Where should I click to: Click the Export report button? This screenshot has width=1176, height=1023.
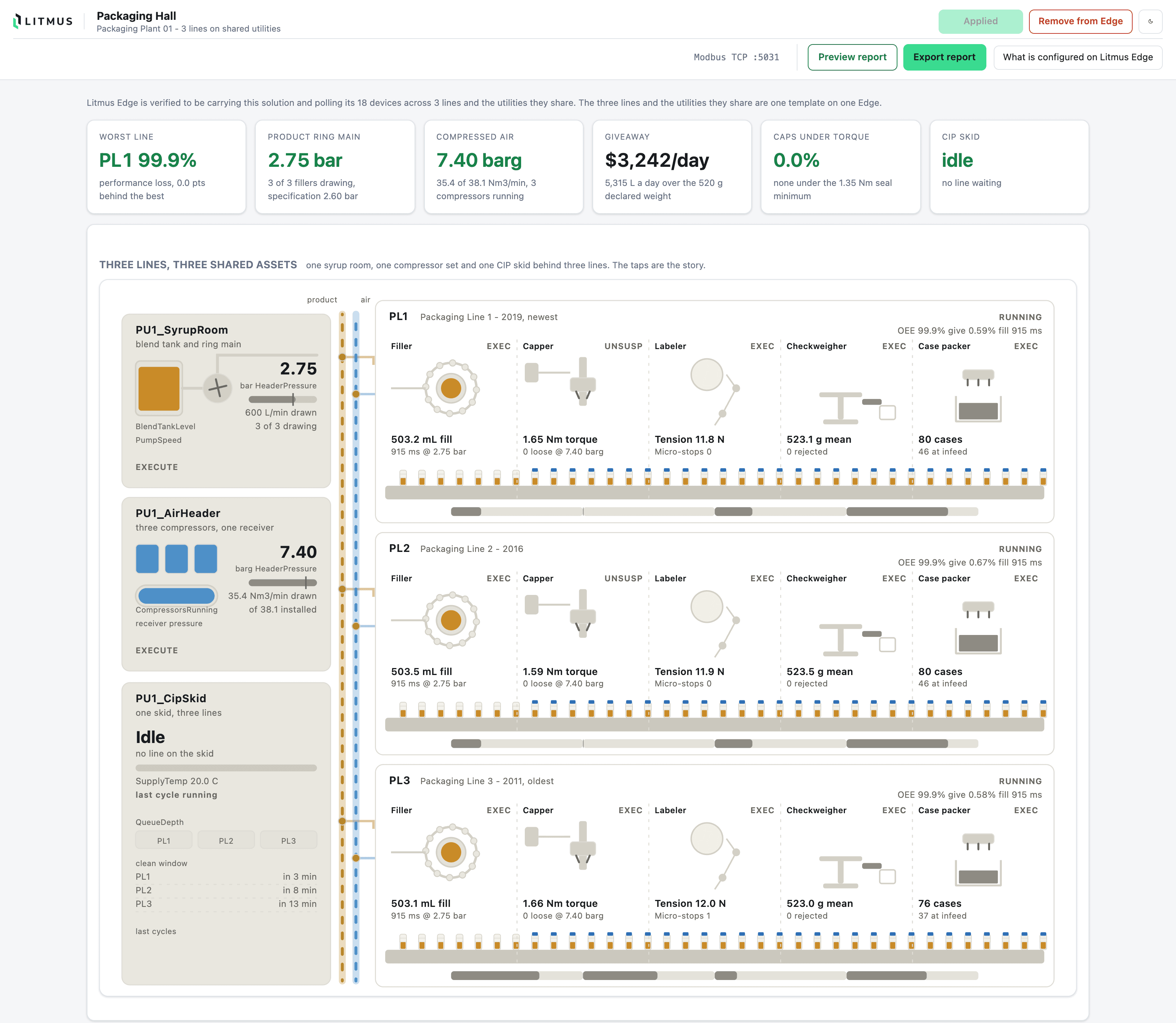[x=944, y=57]
